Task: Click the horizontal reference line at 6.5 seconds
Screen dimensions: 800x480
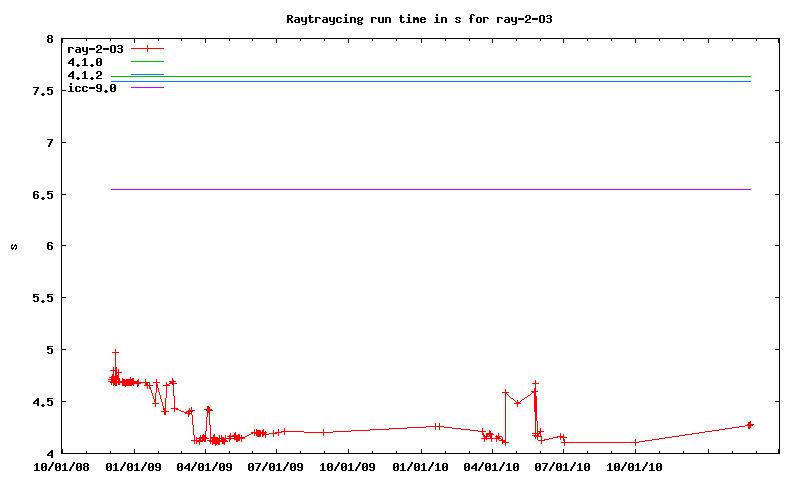Action: click(430, 189)
